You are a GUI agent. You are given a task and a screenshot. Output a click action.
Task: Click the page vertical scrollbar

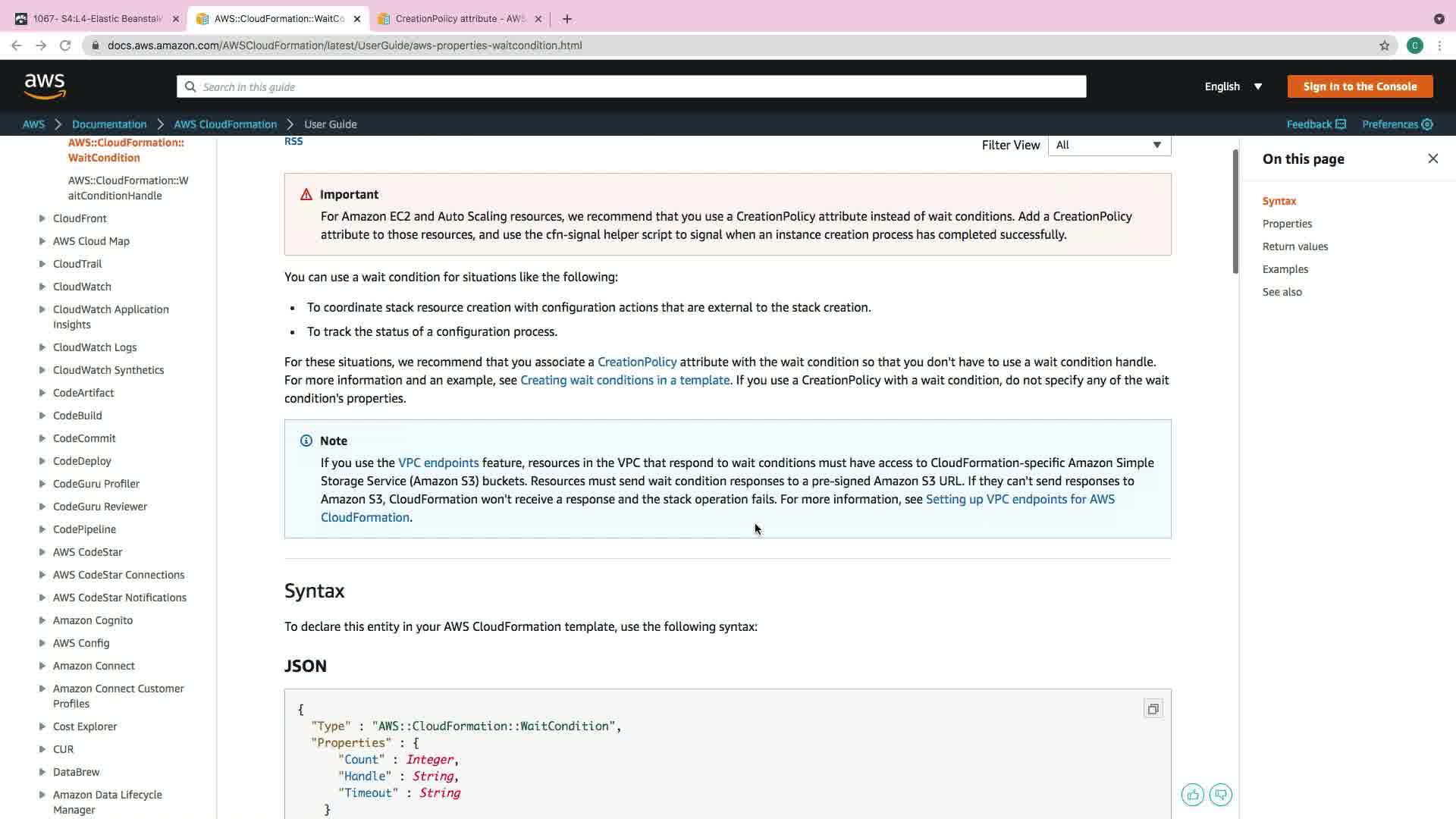(1235, 212)
